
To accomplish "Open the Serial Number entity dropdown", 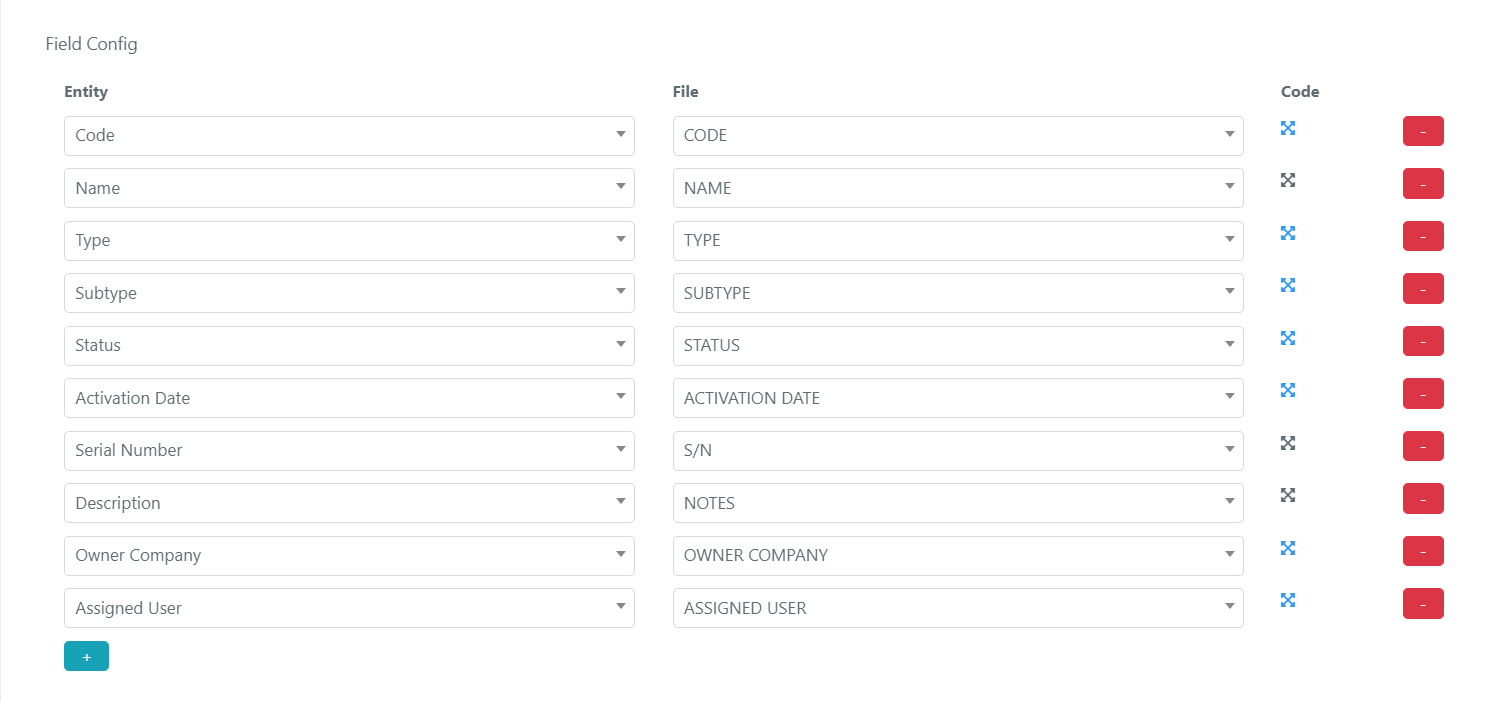I will point(349,451).
